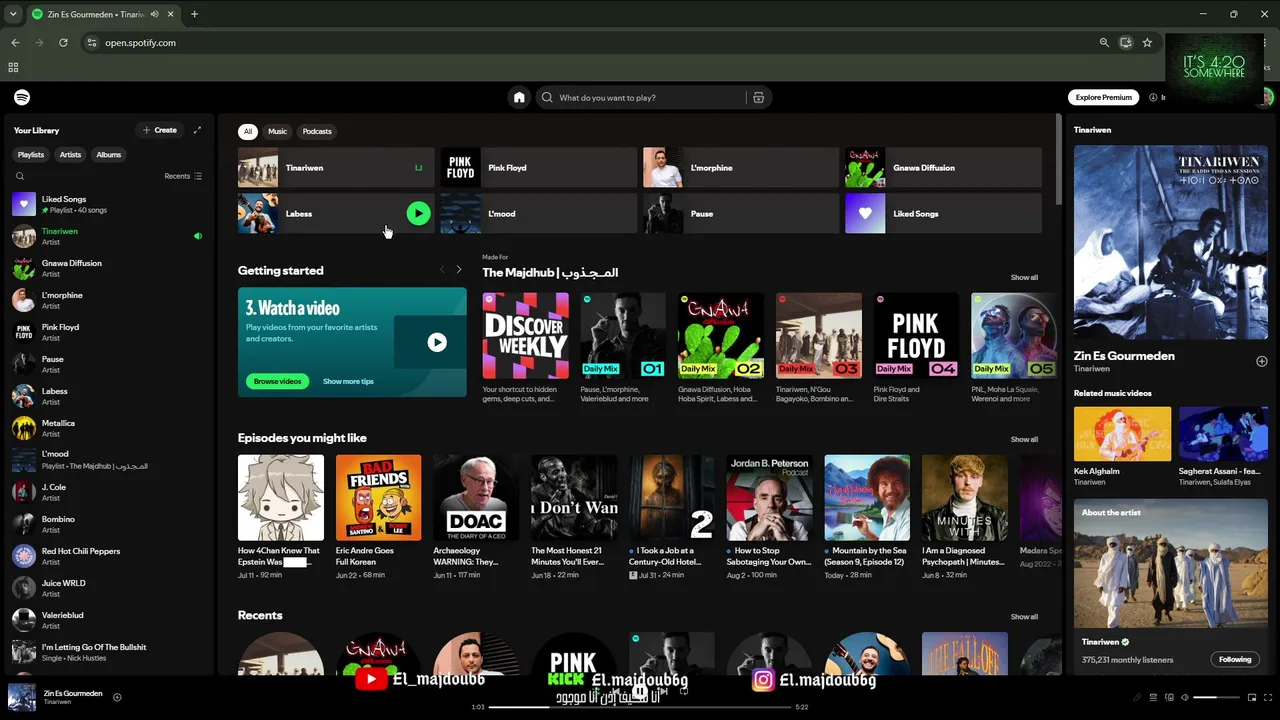Expand Your Library to full view
The height and width of the screenshot is (720, 1280).
click(x=197, y=130)
